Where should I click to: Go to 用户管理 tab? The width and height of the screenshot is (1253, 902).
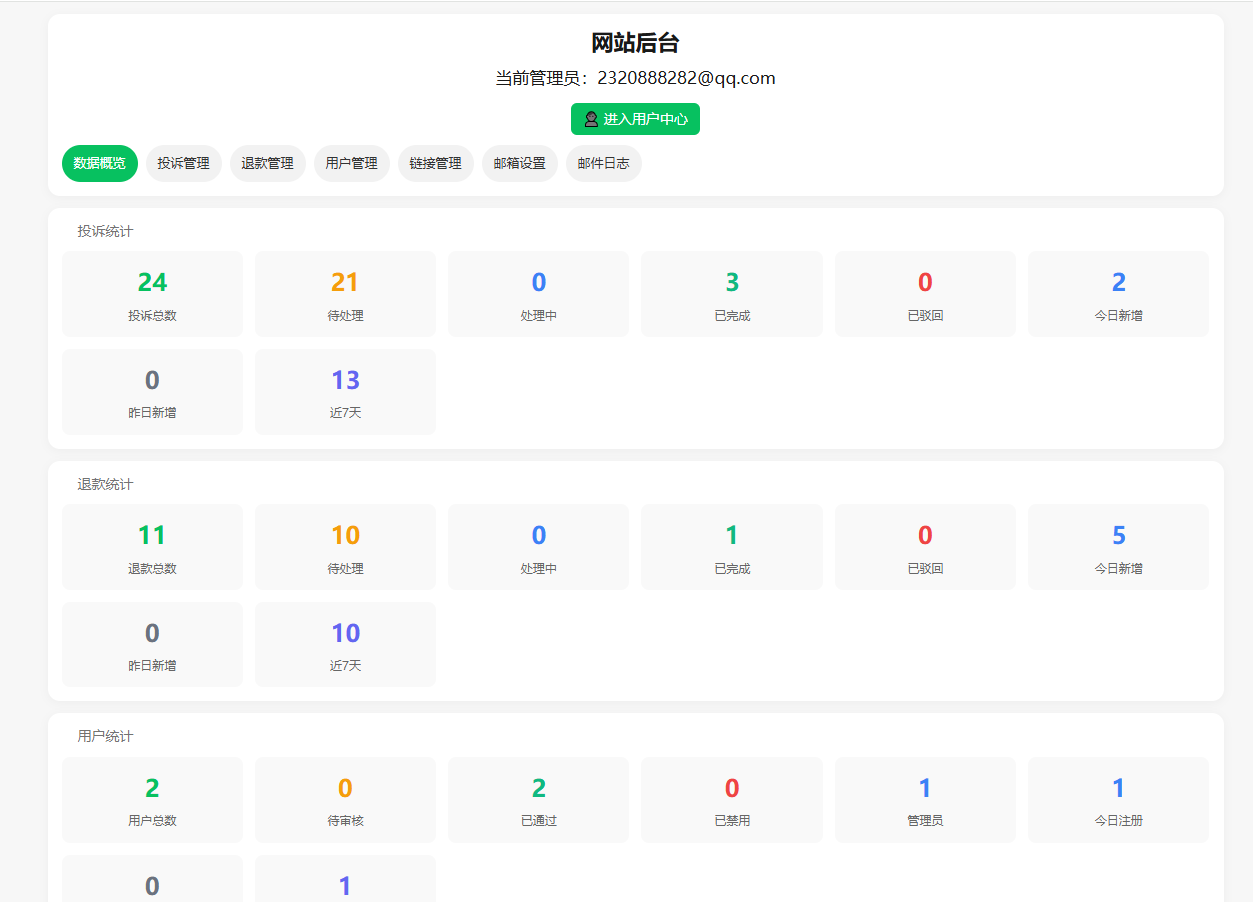point(352,164)
